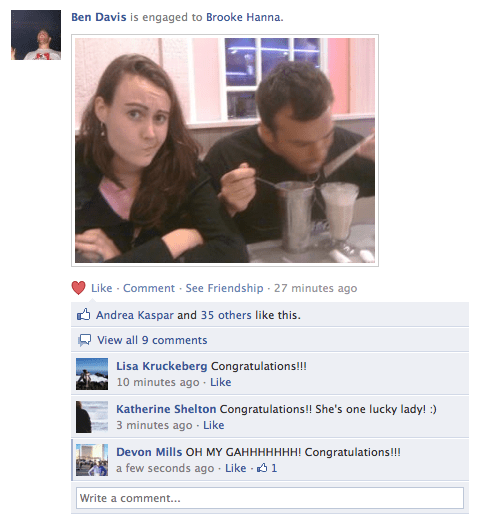Open Katherine Shelton's avatar thumbnail
Screen dimensions: 484x526
point(92,417)
